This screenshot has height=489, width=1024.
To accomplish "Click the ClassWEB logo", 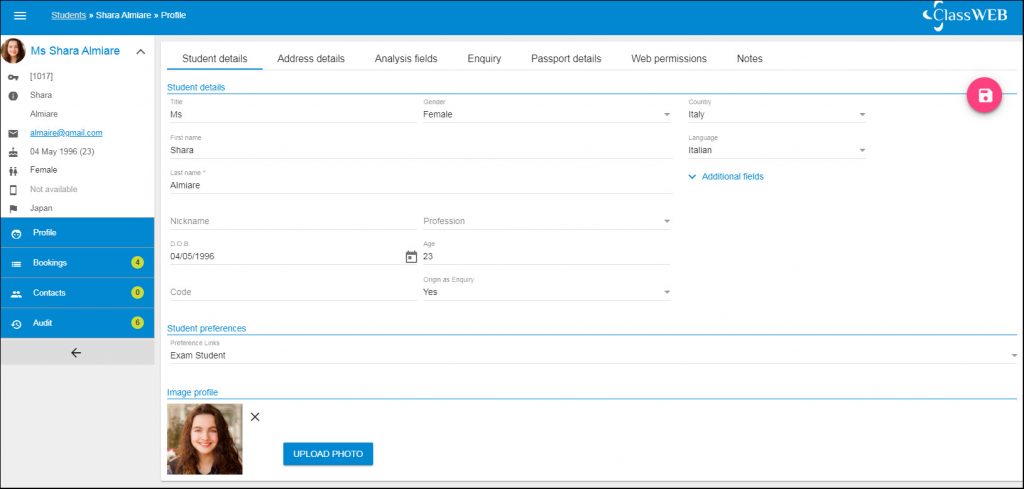I will click(964, 16).
